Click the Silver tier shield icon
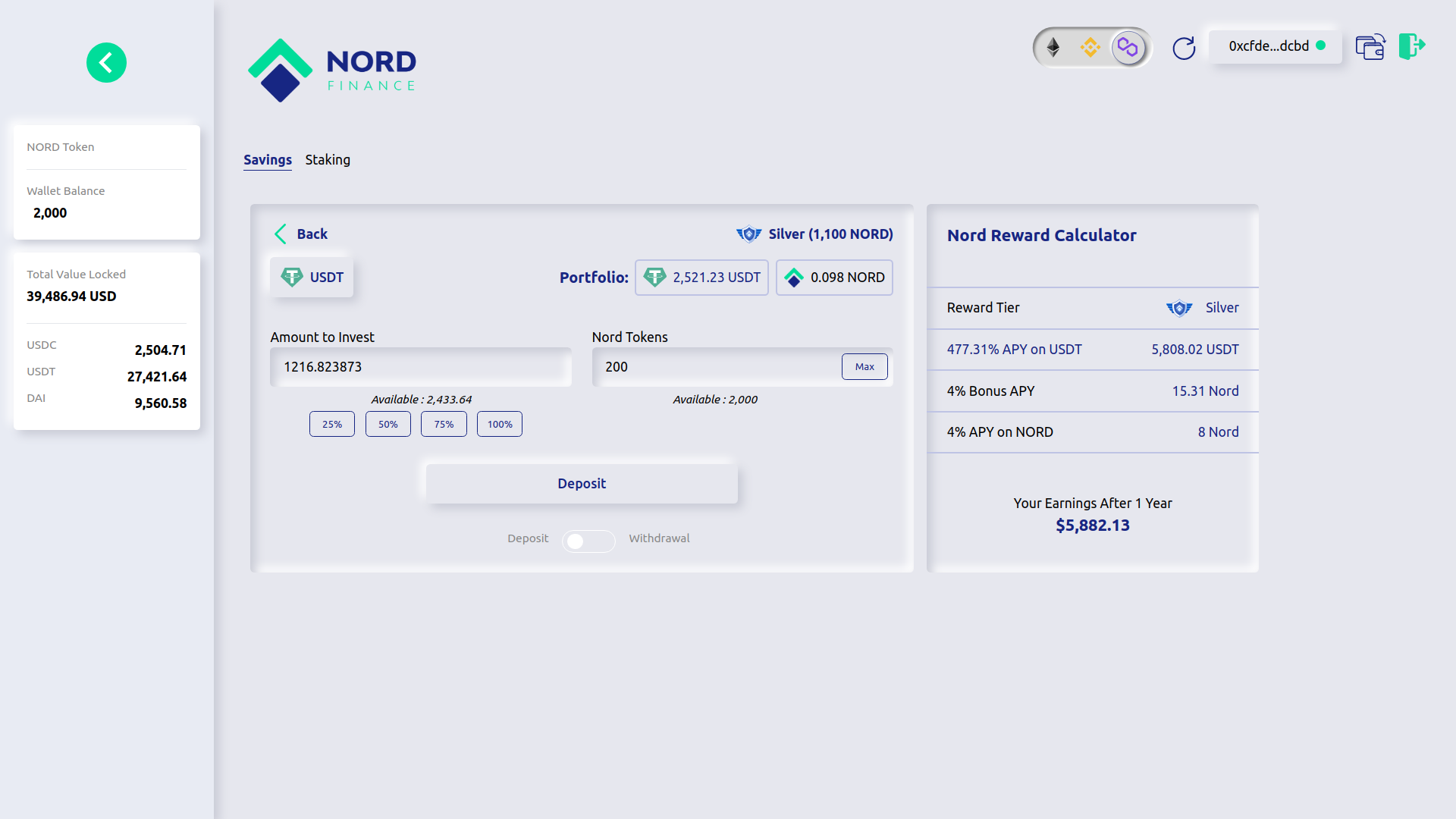 [x=748, y=234]
